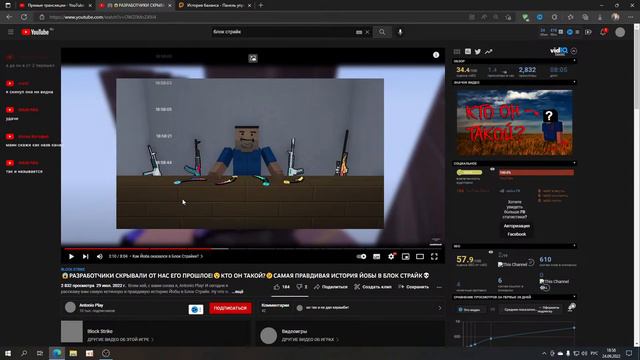
Task: Open the on-screen keyboard icon in search
Action: [x=359, y=32]
